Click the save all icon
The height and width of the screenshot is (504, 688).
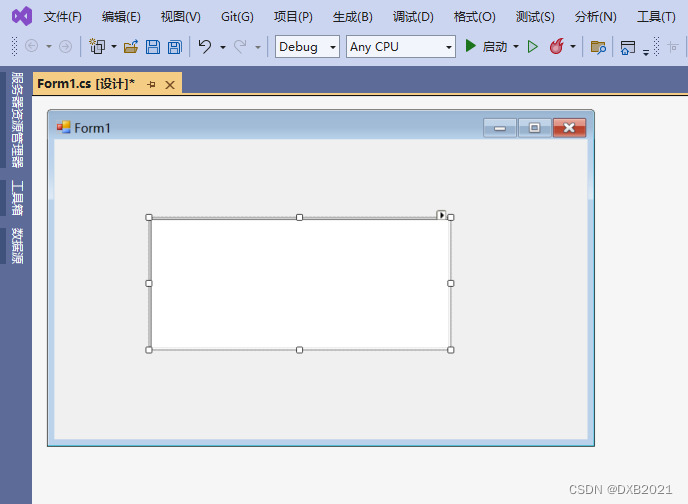(x=175, y=46)
